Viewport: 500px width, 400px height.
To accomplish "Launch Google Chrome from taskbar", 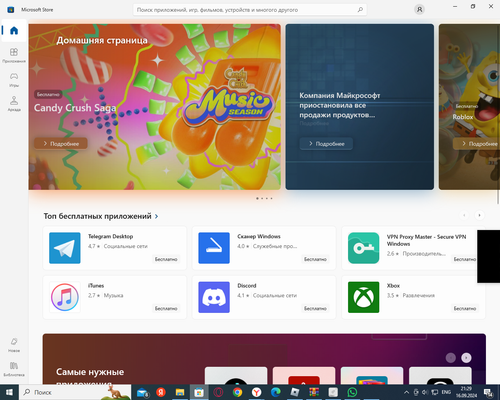I will point(237,392).
